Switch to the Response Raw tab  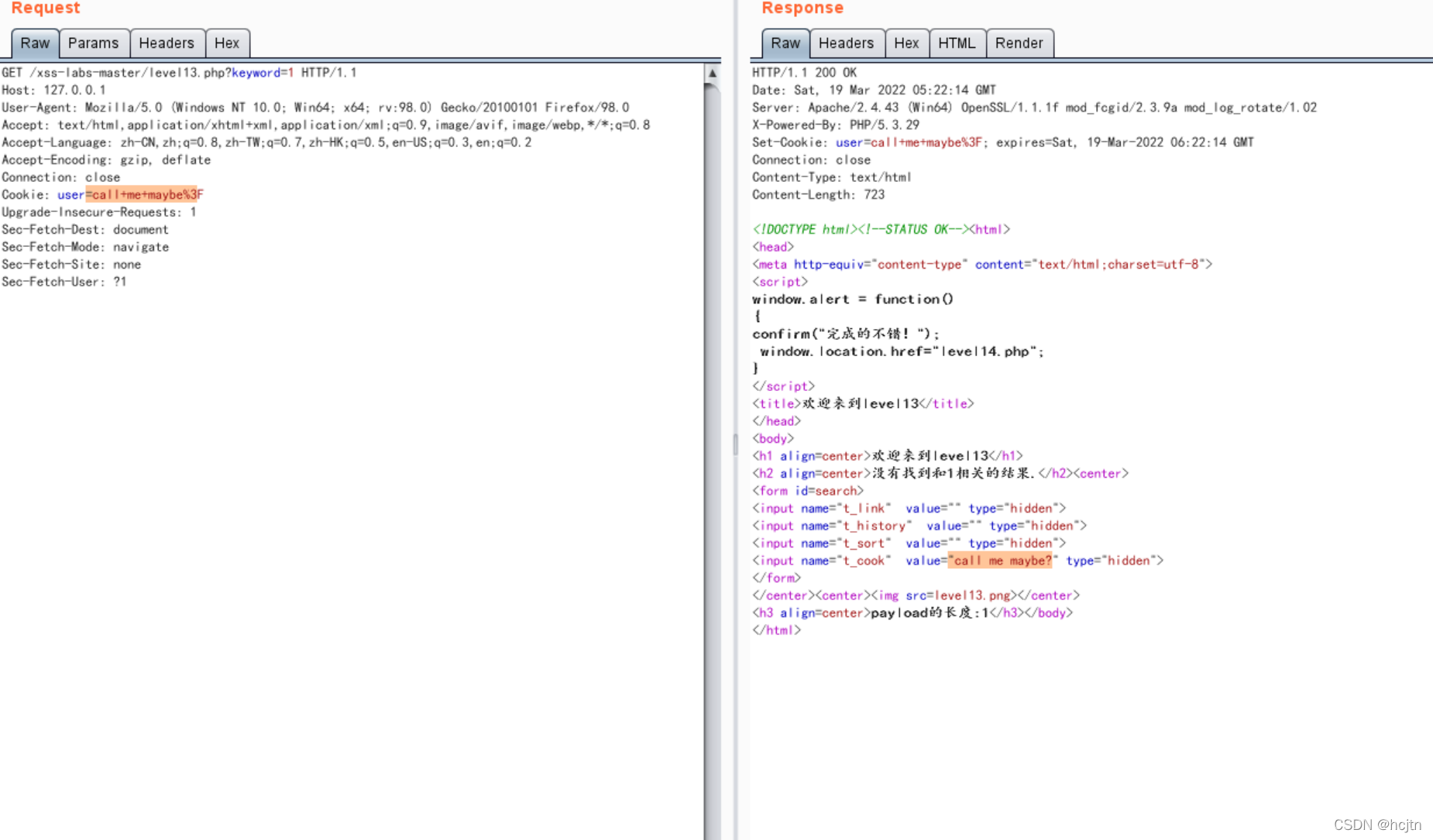785,43
